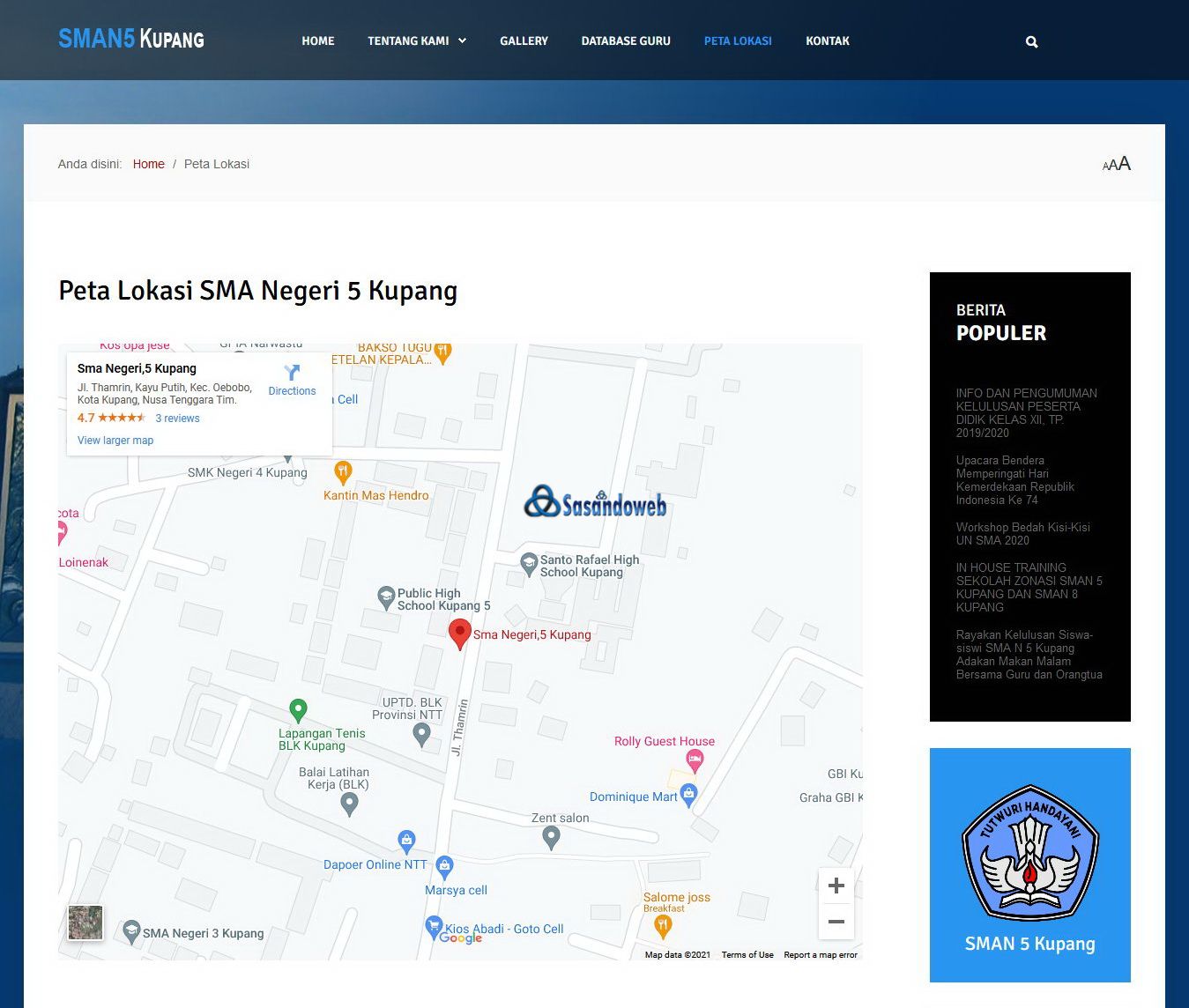Open the '3 reviews' link
Image resolution: width=1189 pixels, height=1008 pixels.
[x=177, y=419]
